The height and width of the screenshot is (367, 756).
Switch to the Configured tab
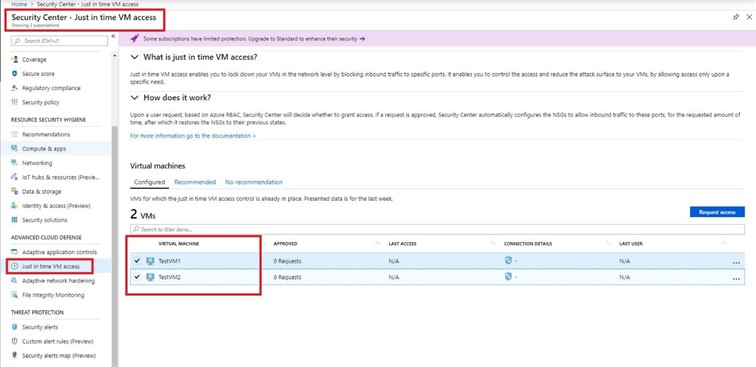click(x=149, y=182)
